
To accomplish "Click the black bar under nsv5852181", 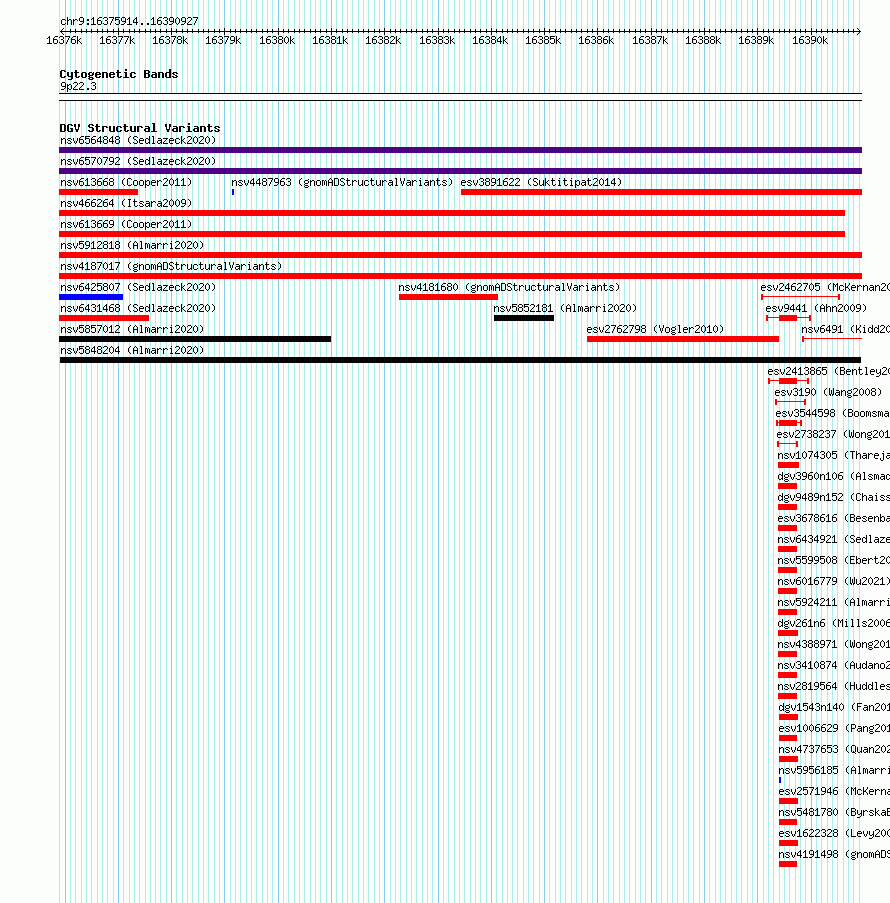I will pos(524,318).
